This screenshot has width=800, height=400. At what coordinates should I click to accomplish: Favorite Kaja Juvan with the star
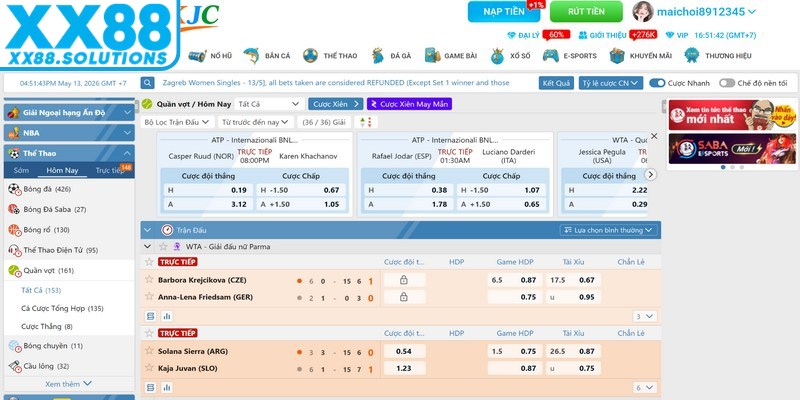(x=149, y=367)
